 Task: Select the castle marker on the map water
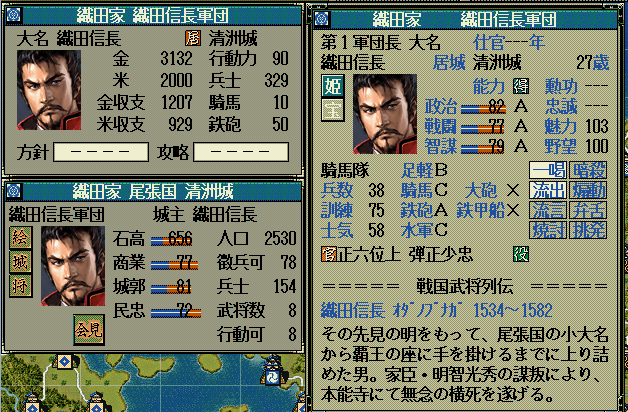273,370
